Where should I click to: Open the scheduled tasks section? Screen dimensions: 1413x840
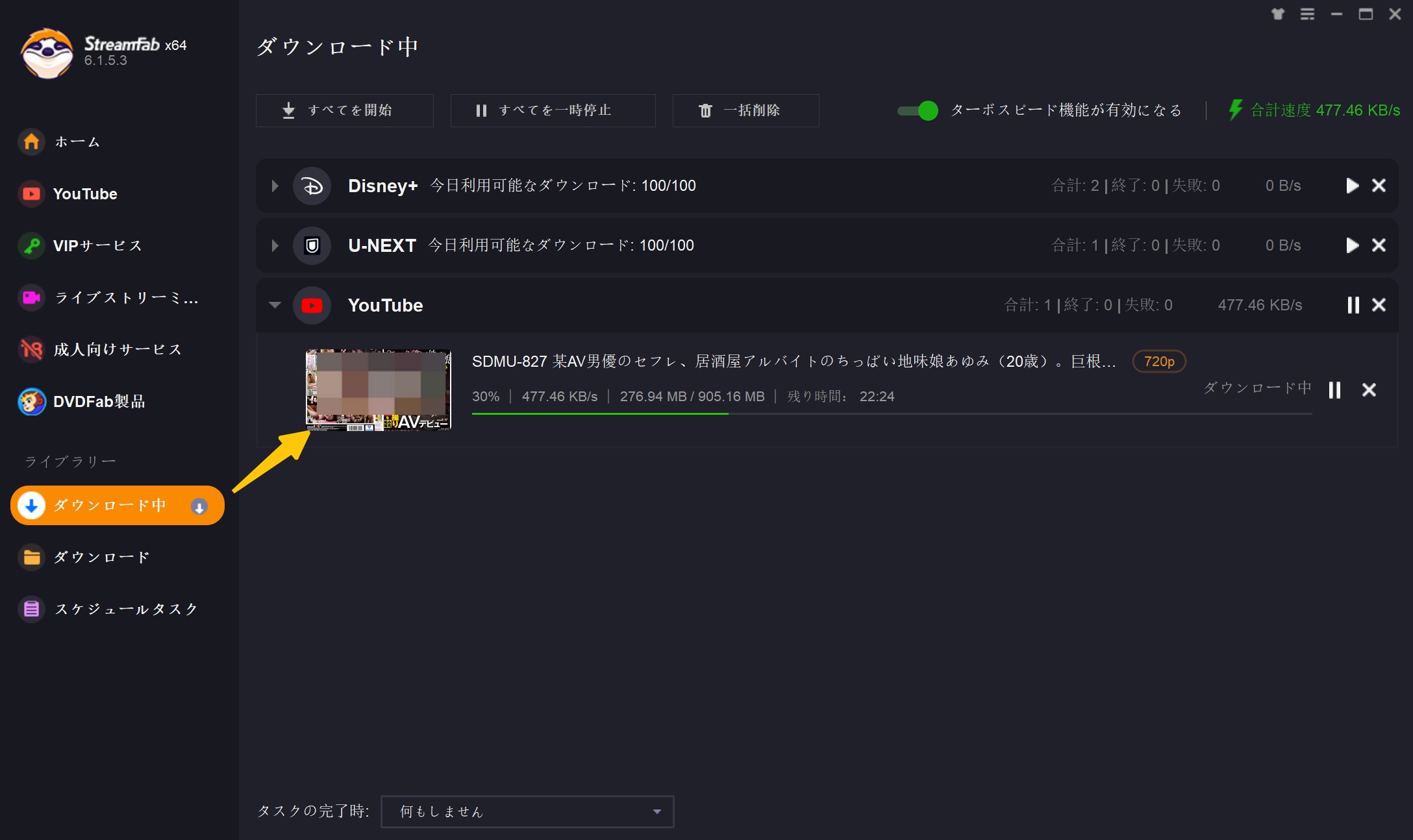[126, 609]
